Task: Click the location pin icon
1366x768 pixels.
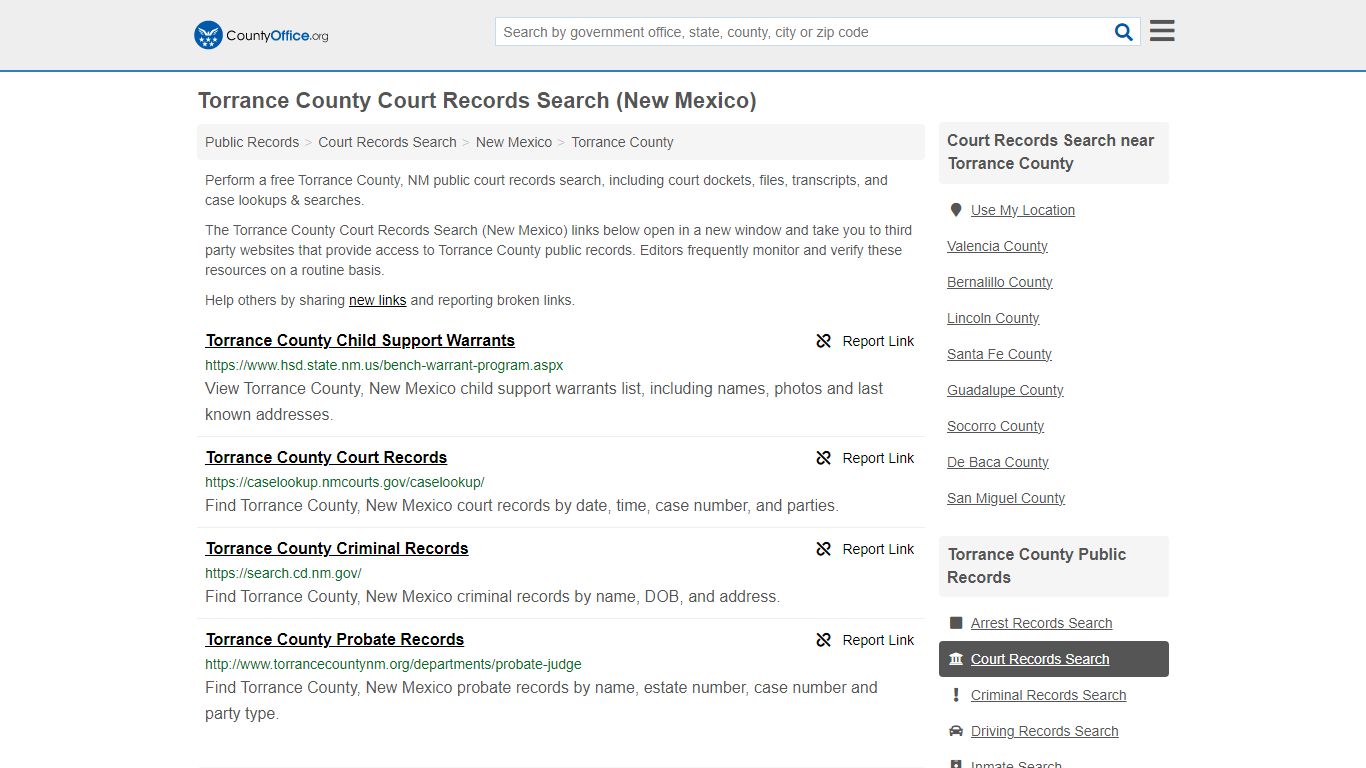Action: pos(956,210)
